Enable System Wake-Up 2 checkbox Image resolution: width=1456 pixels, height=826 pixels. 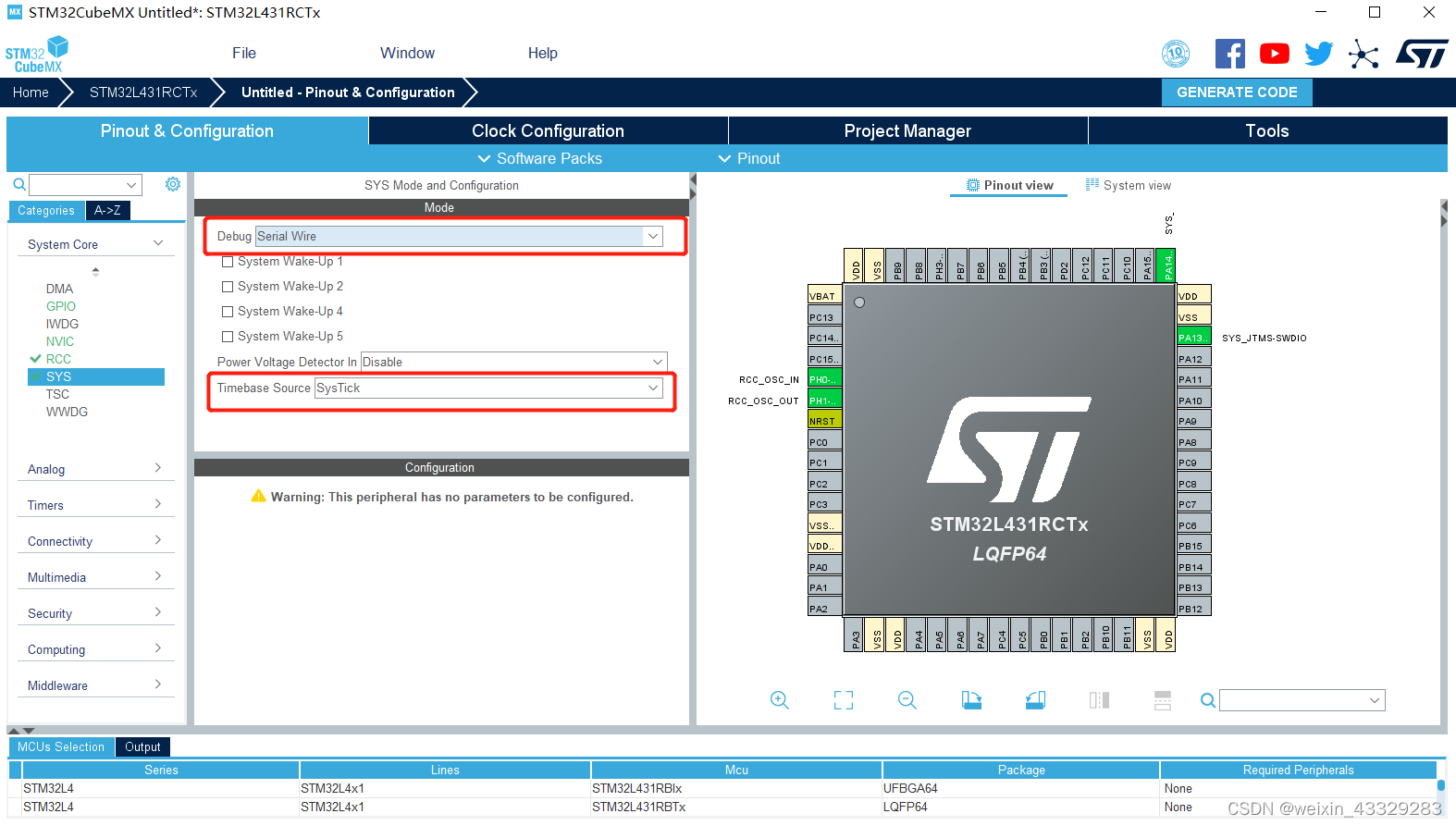pos(228,287)
